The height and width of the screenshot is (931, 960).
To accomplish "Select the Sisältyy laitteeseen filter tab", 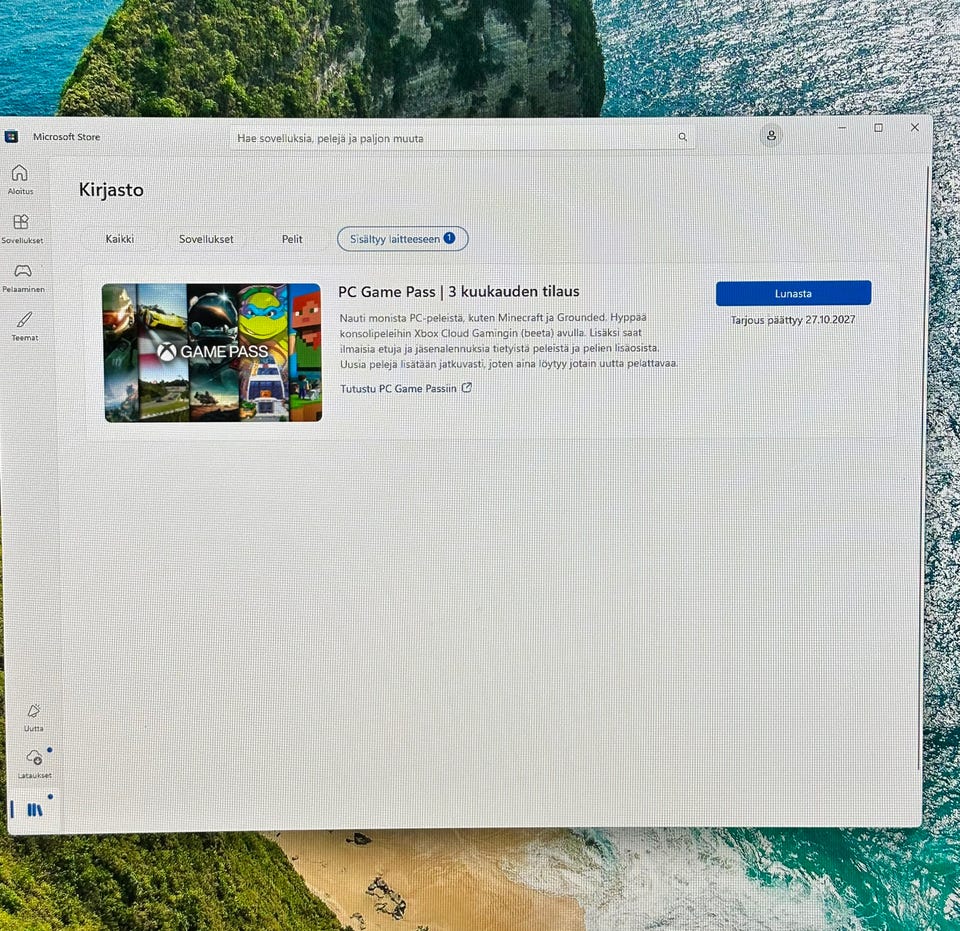I will coord(402,239).
